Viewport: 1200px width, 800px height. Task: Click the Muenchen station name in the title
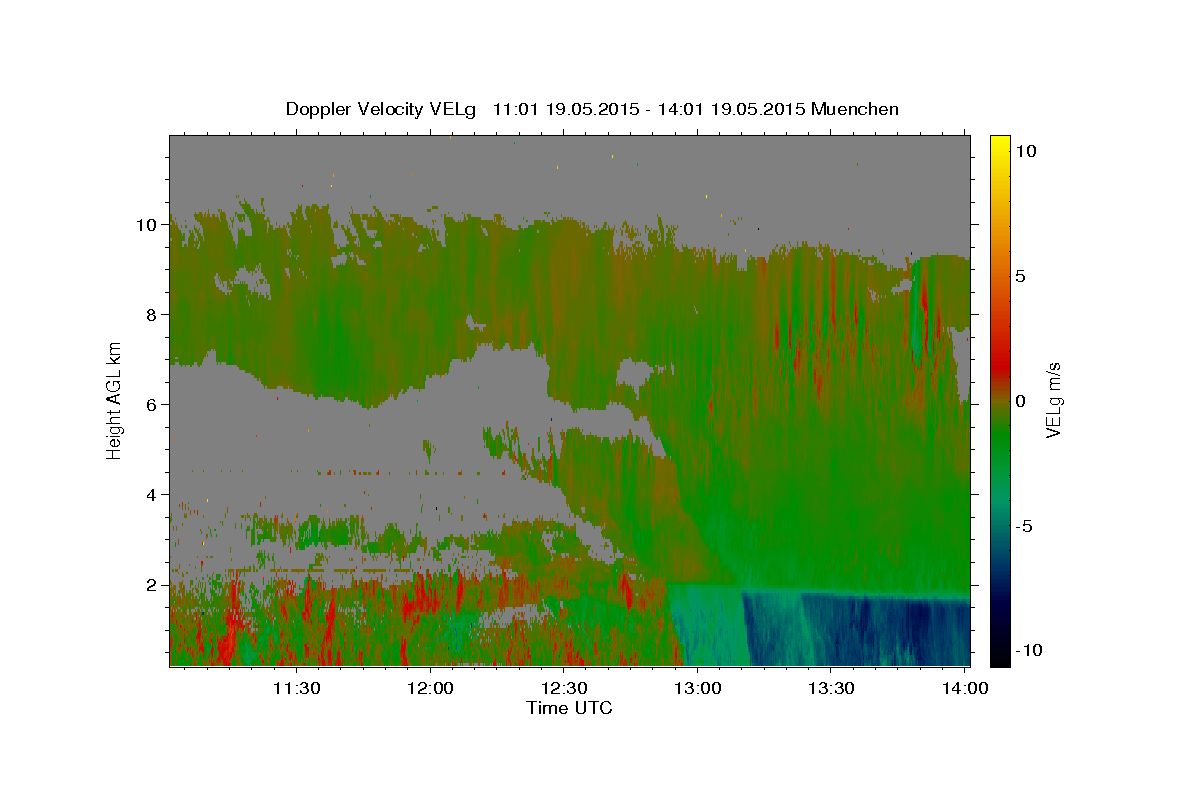coord(856,109)
